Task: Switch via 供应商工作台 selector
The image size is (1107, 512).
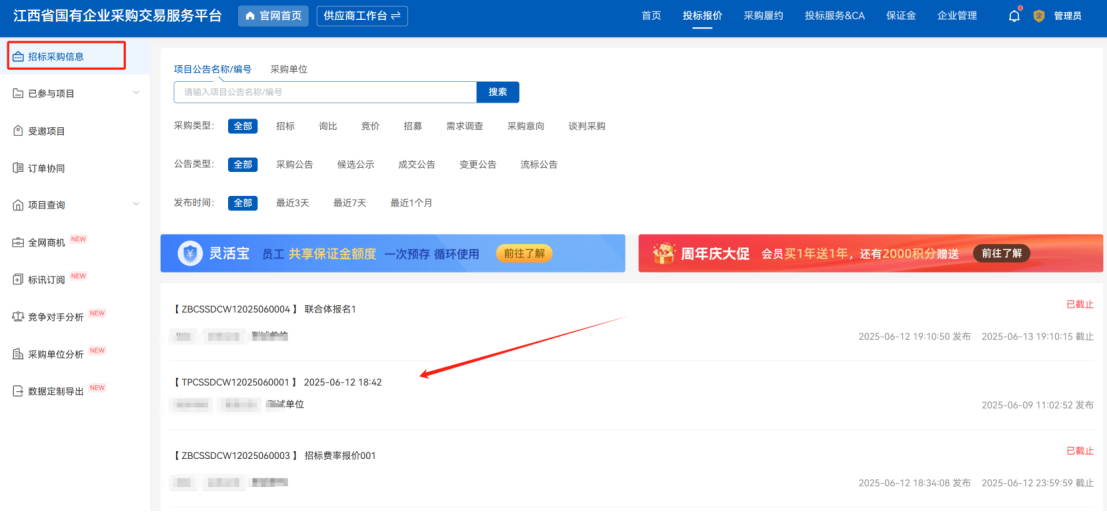Action: 362,16
